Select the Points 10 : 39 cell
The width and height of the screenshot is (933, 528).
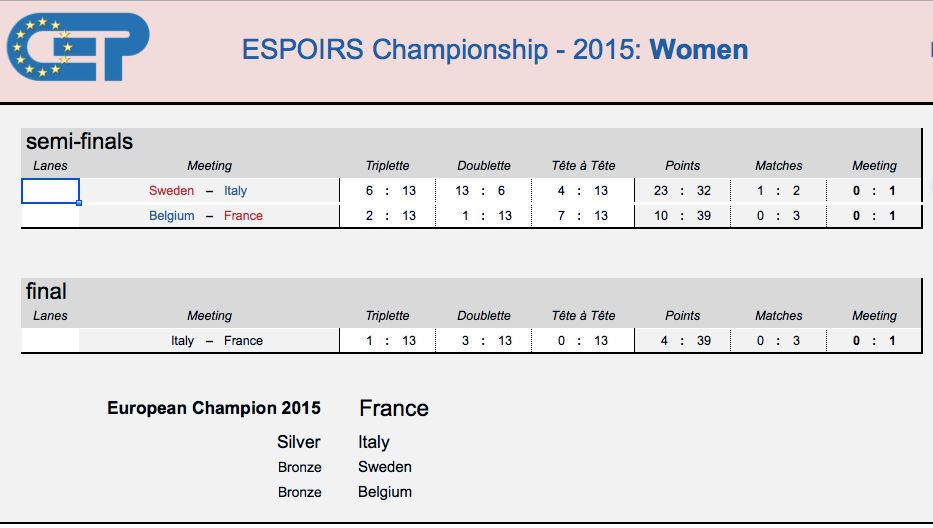682,215
